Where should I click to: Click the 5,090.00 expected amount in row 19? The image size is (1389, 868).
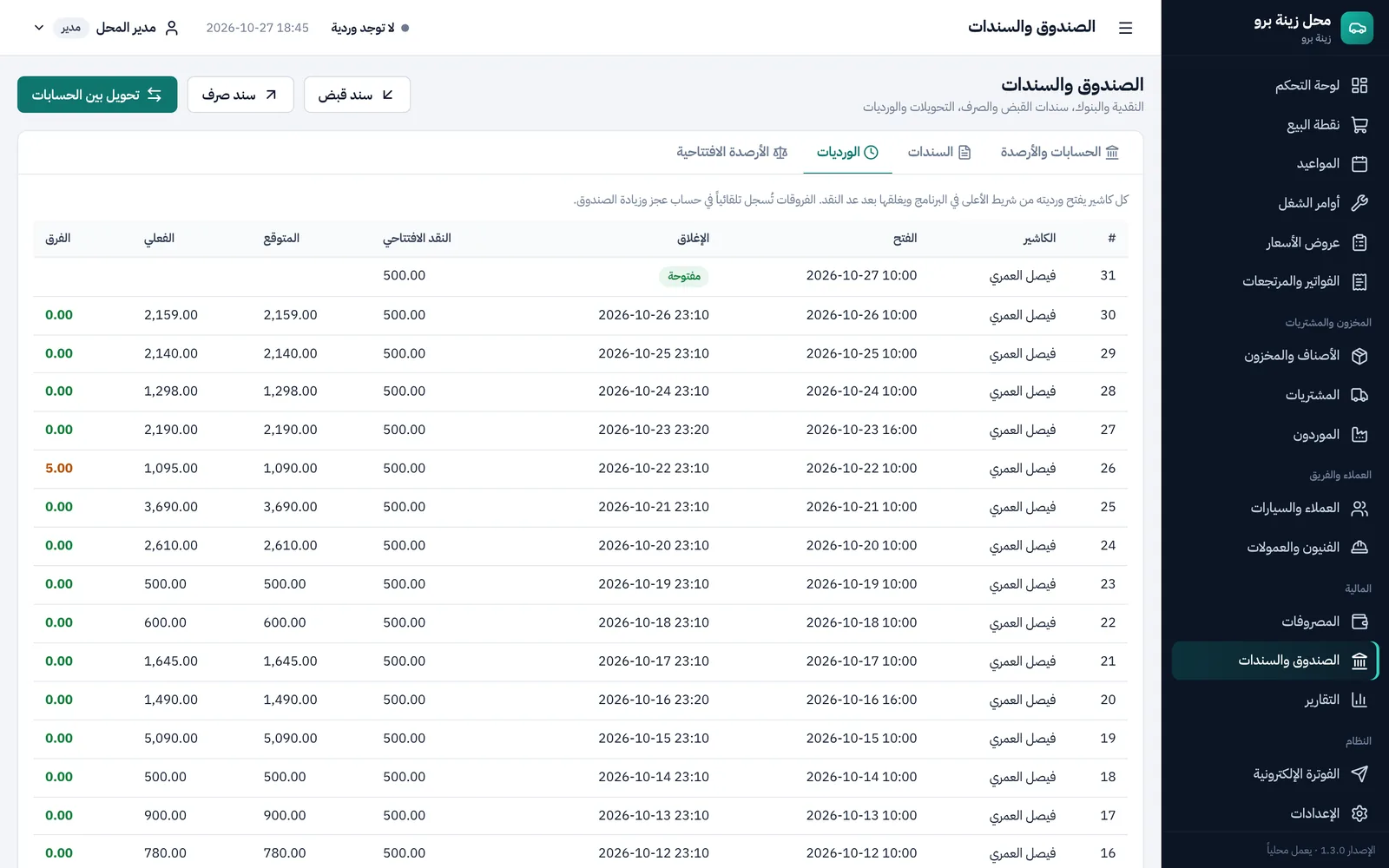click(290, 739)
